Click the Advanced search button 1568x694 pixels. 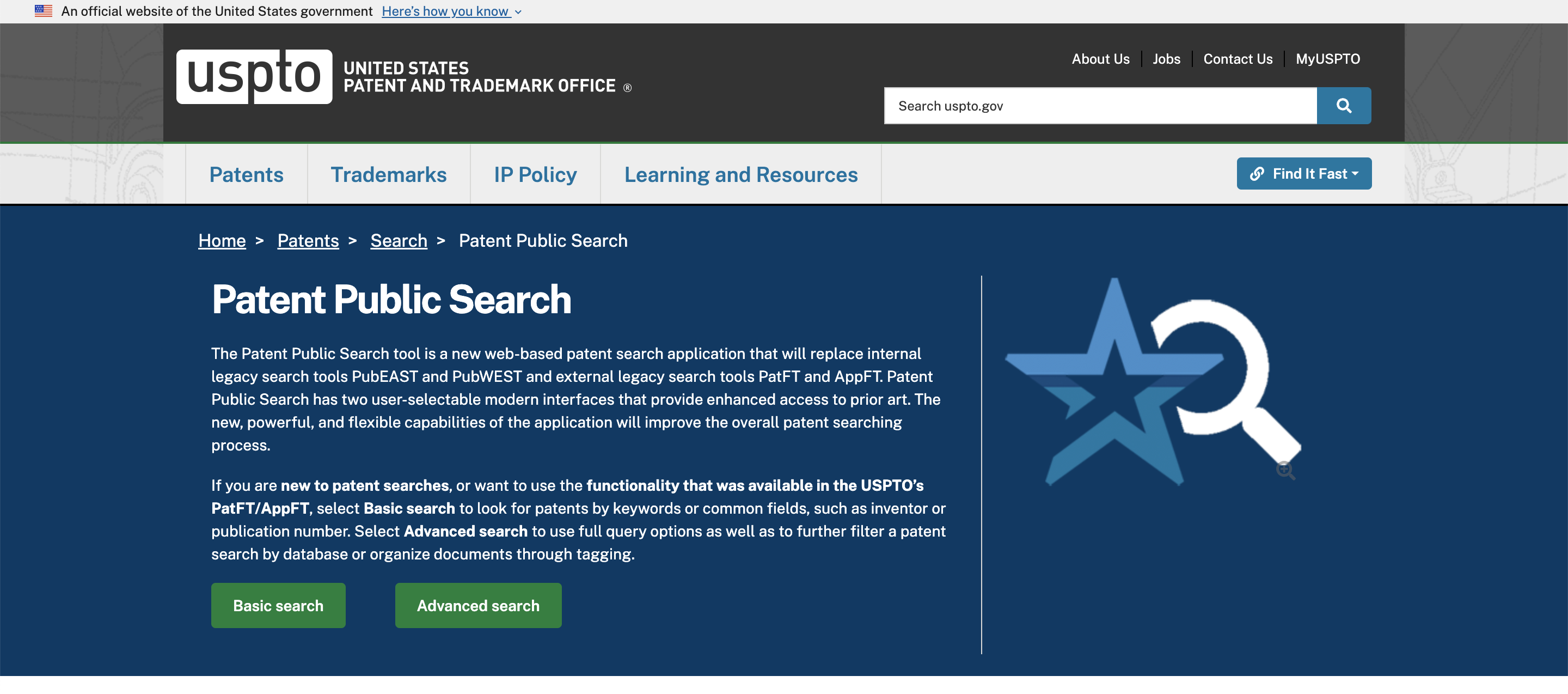478,606
